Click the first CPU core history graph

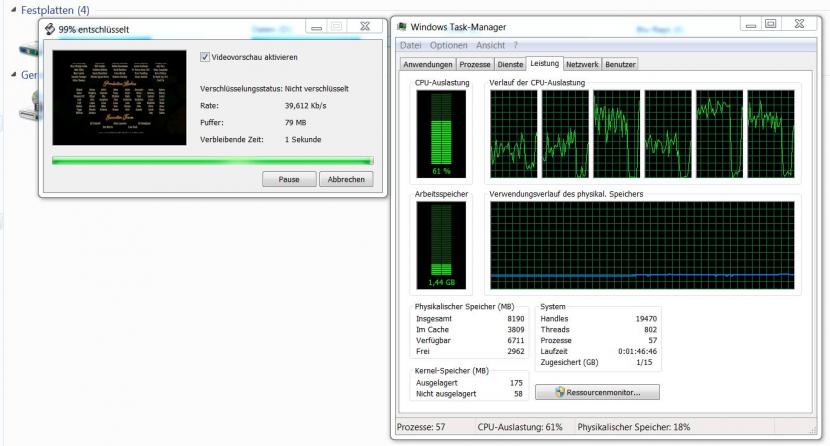click(x=513, y=133)
